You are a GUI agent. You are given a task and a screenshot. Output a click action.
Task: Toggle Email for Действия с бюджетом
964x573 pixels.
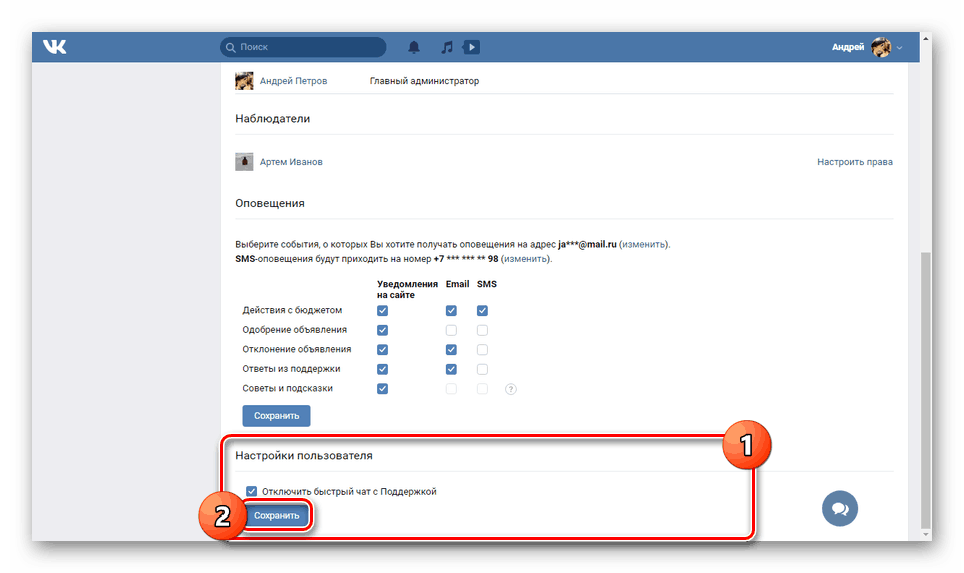(451, 310)
